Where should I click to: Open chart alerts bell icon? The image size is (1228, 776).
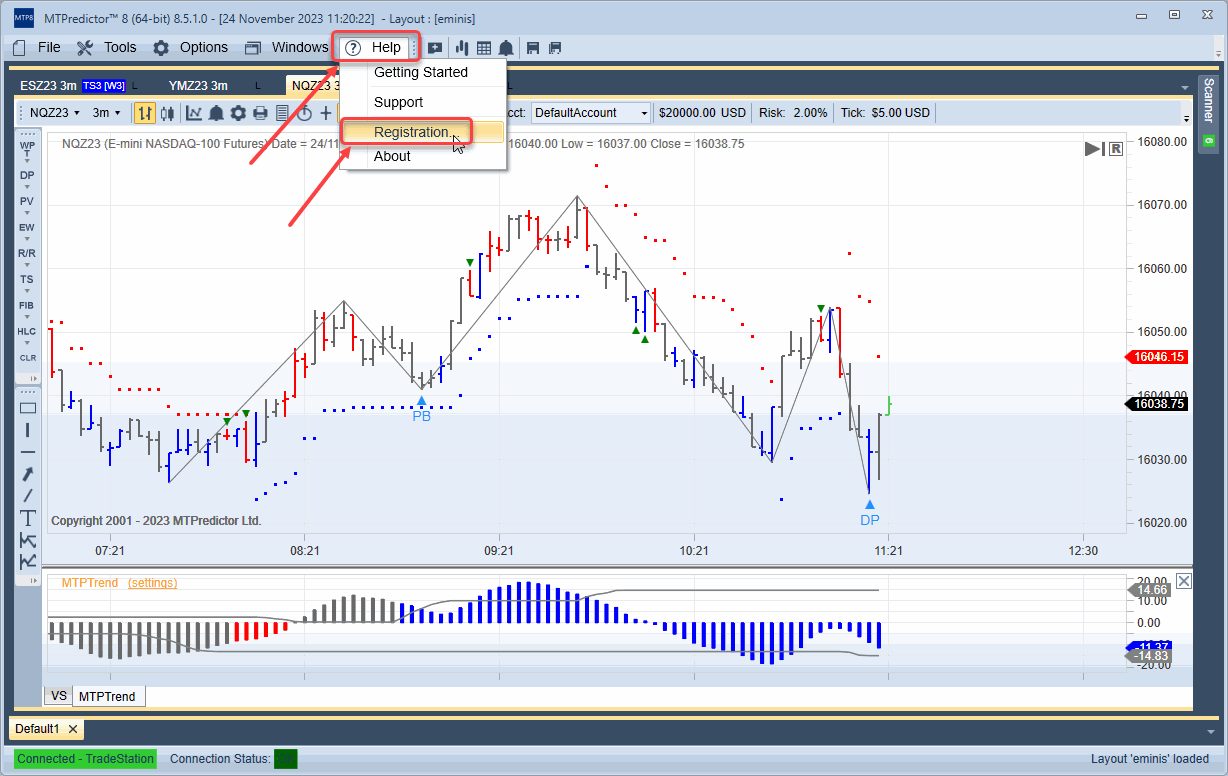(x=216, y=113)
